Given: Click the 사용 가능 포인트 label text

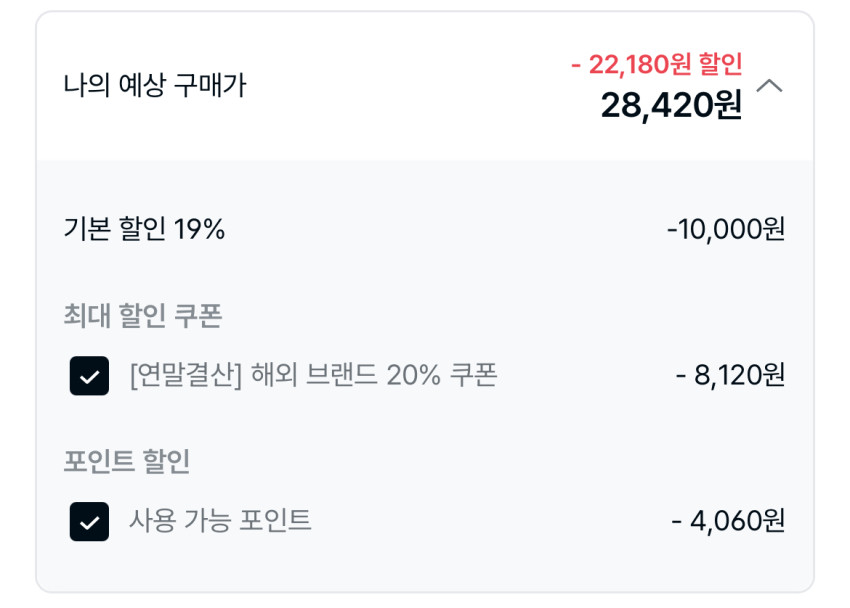Looking at the screenshot, I should point(220,521).
